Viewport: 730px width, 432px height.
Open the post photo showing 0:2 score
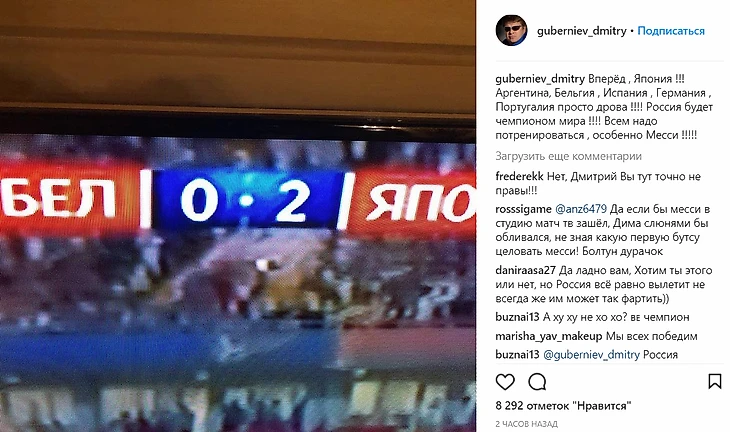point(238,216)
